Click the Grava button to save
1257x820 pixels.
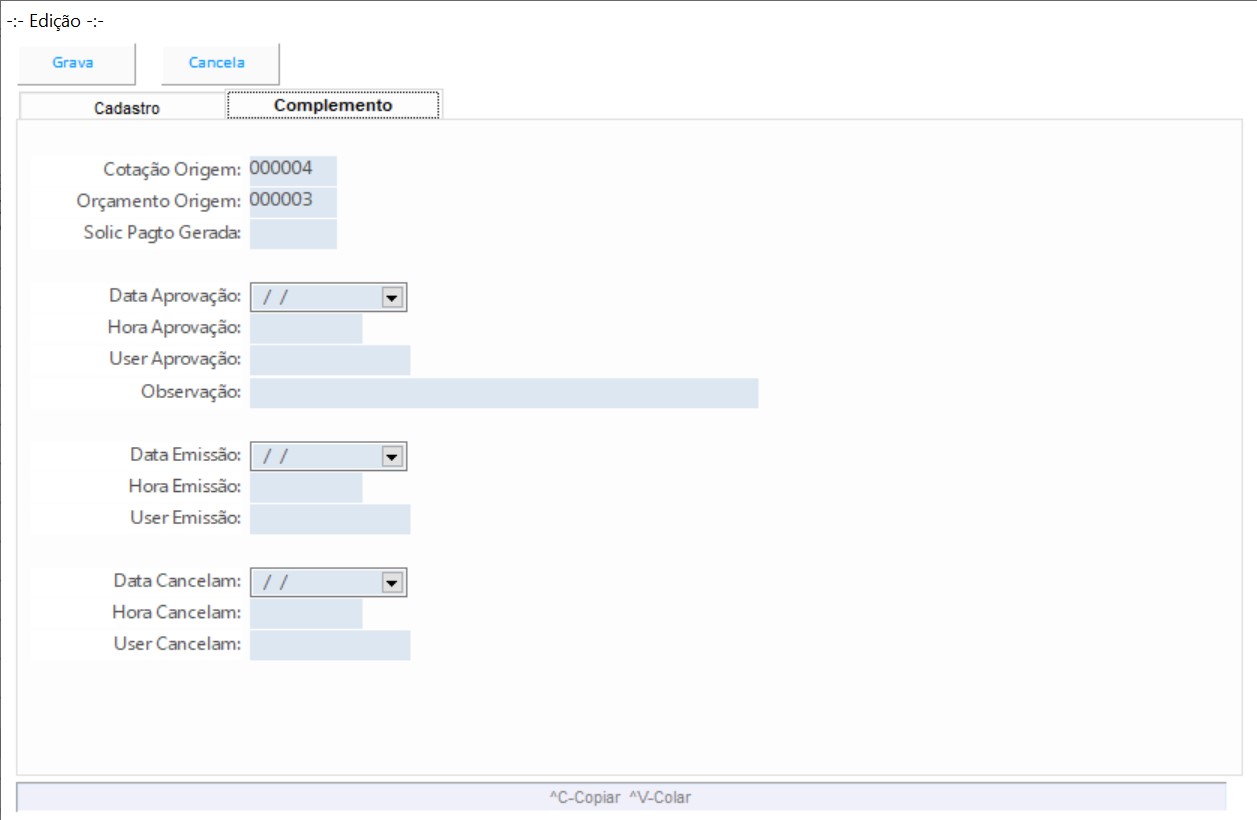(73, 63)
